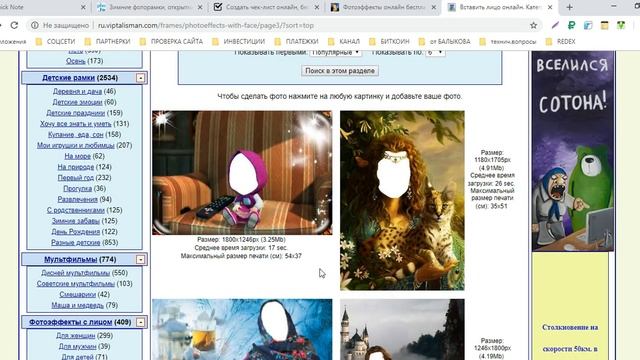Open the ПЛАТЕЖКИ bookmarks folder

(297, 41)
